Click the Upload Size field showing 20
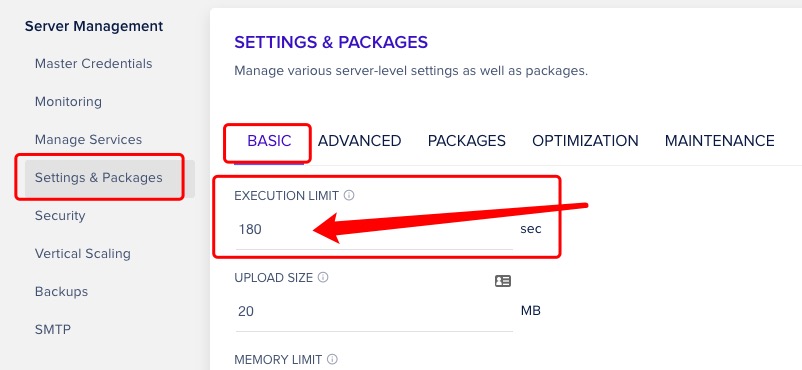The height and width of the screenshot is (370, 802). pos(374,311)
